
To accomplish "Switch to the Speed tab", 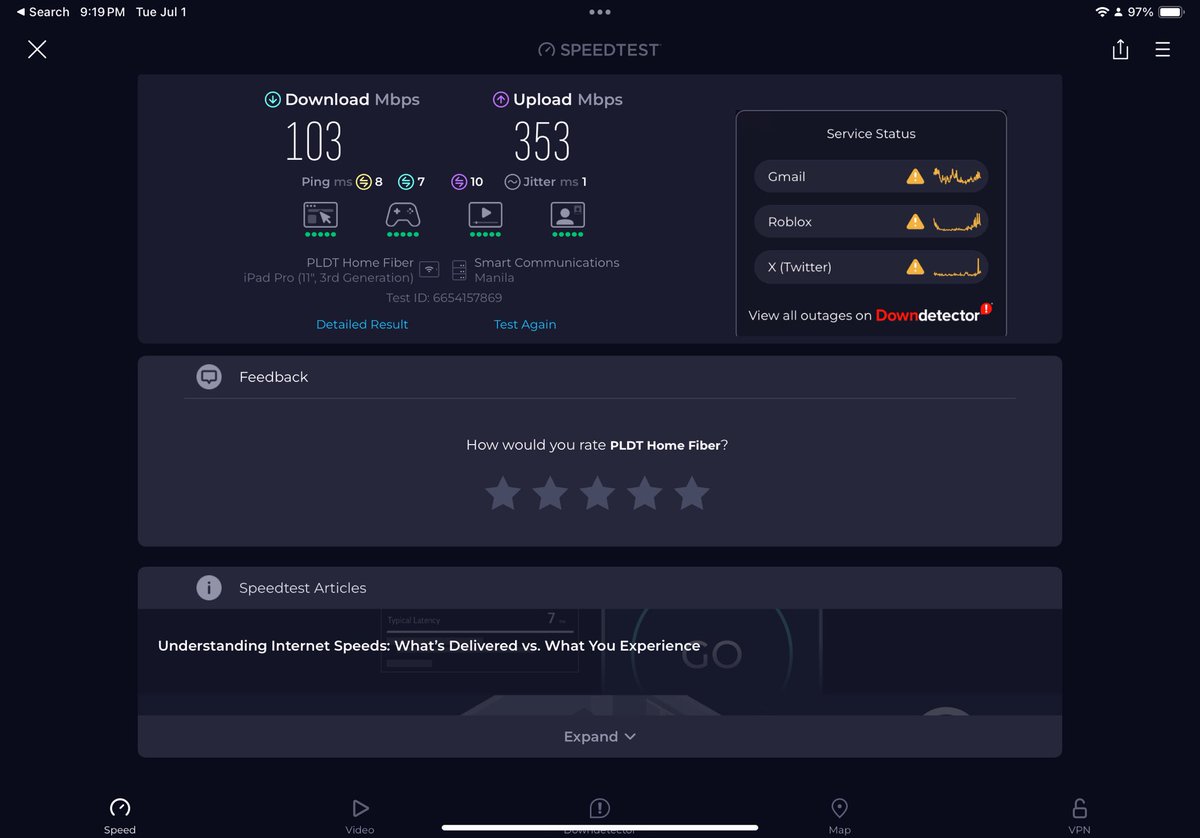I will pos(120,816).
